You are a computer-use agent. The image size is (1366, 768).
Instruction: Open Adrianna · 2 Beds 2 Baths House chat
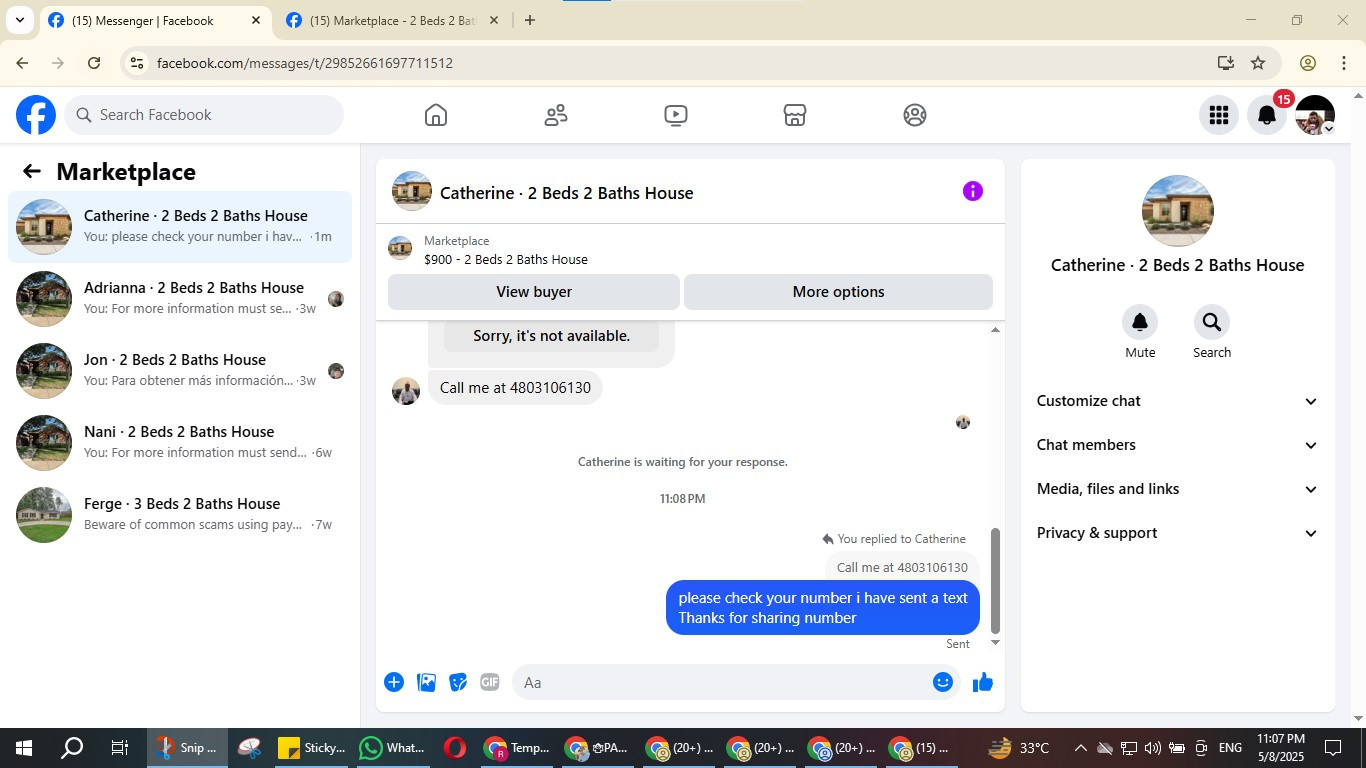[180, 299]
